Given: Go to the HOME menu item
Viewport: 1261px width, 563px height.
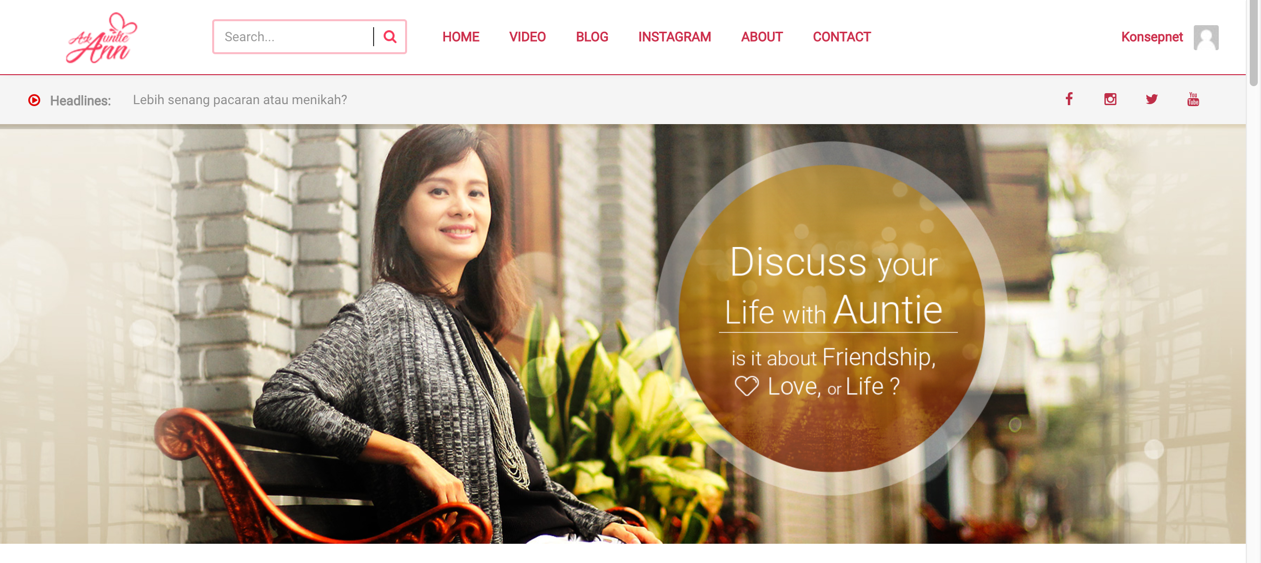Looking at the screenshot, I should coord(461,37).
